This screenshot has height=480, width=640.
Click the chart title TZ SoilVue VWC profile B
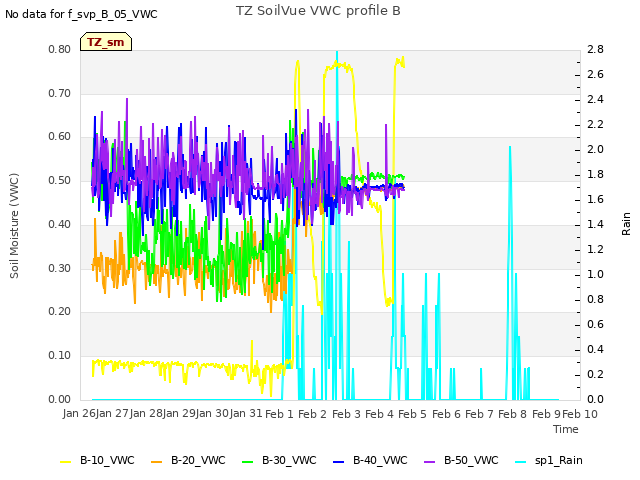(x=318, y=11)
